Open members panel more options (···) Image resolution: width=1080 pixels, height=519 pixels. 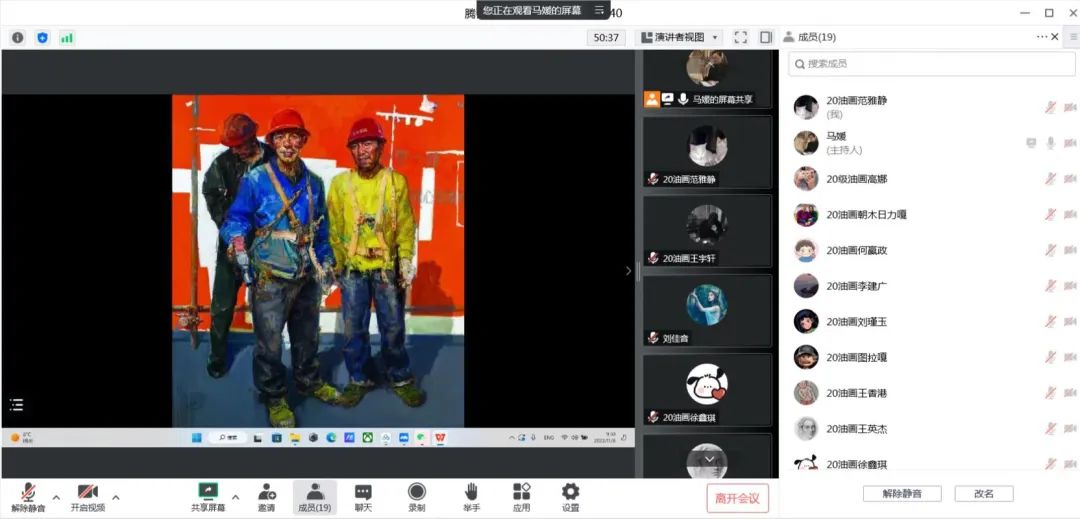pos(1041,37)
